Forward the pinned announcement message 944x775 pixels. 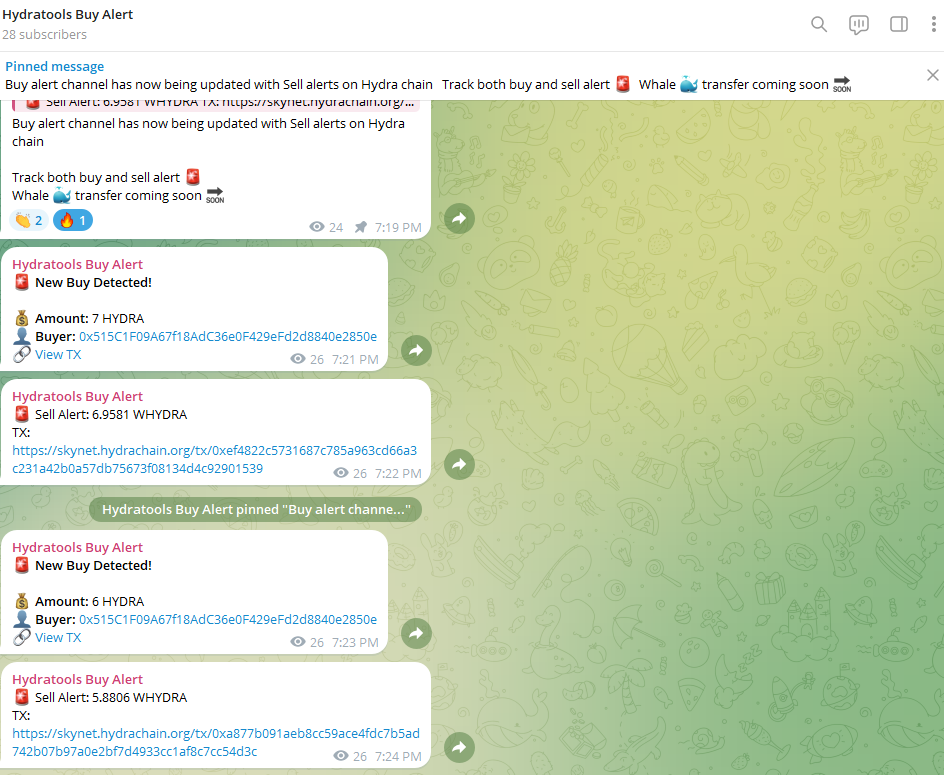[459, 218]
